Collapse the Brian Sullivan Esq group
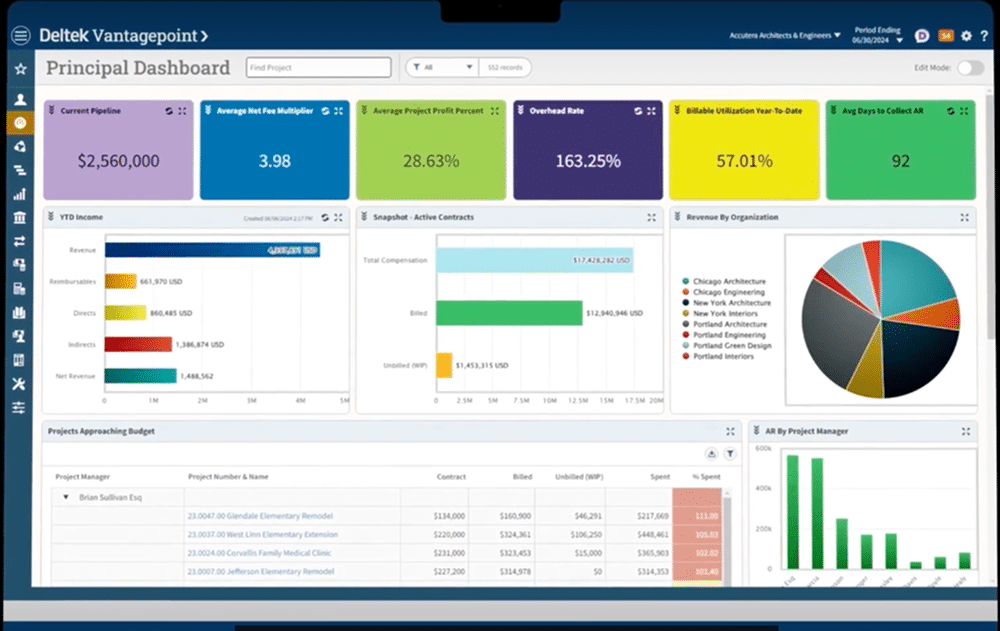The height and width of the screenshot is (631, 1000). pyautogui.click(x=66, y=497)
